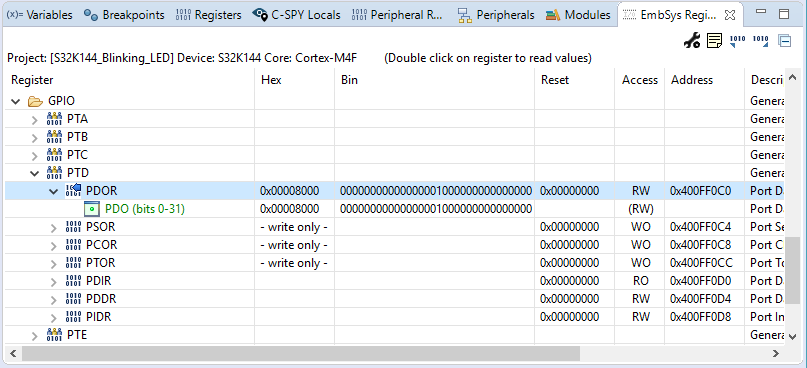Click the PDDR register icon

[x=74, y=299]
